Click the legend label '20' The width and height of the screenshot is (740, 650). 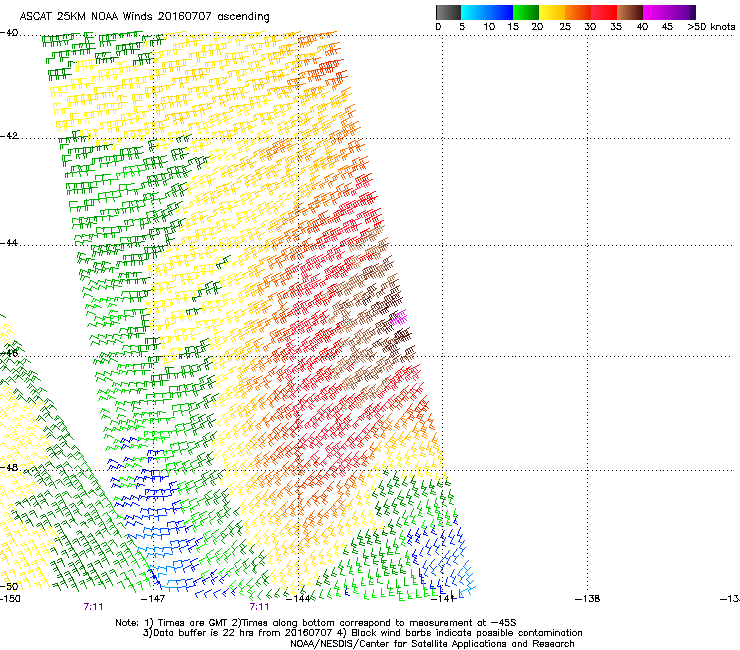537,27
